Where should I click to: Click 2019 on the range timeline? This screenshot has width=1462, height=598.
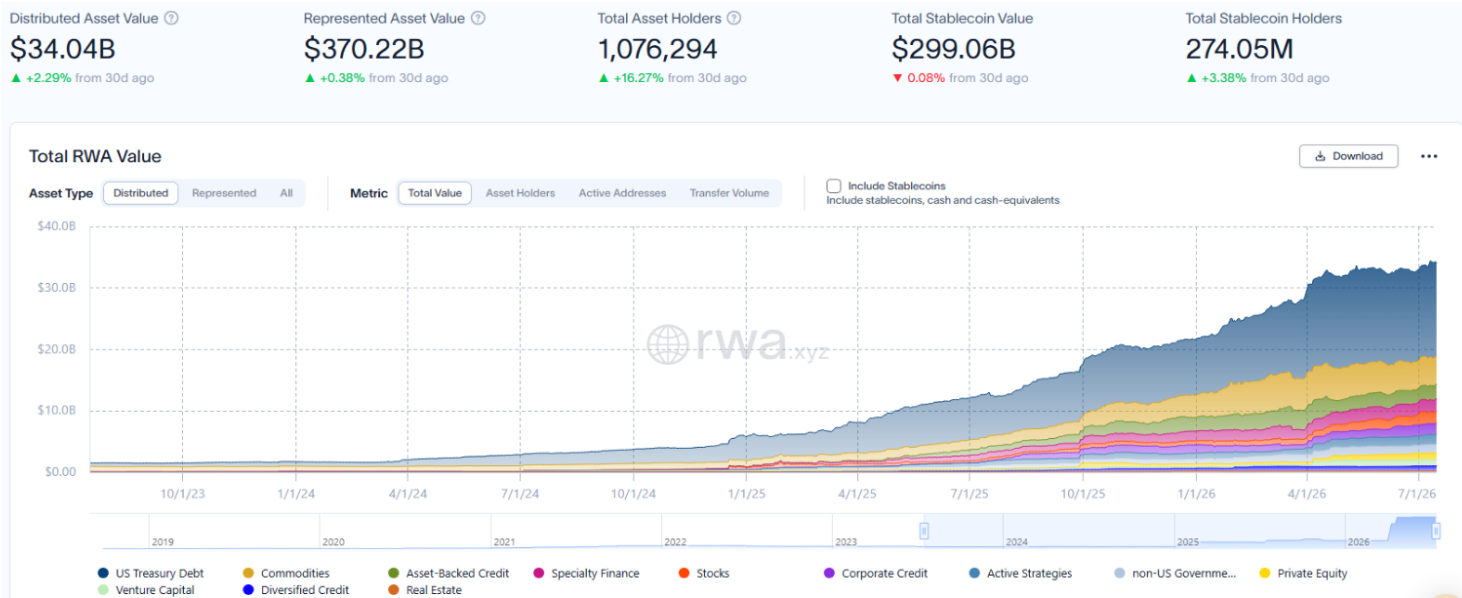coord(162,542)
